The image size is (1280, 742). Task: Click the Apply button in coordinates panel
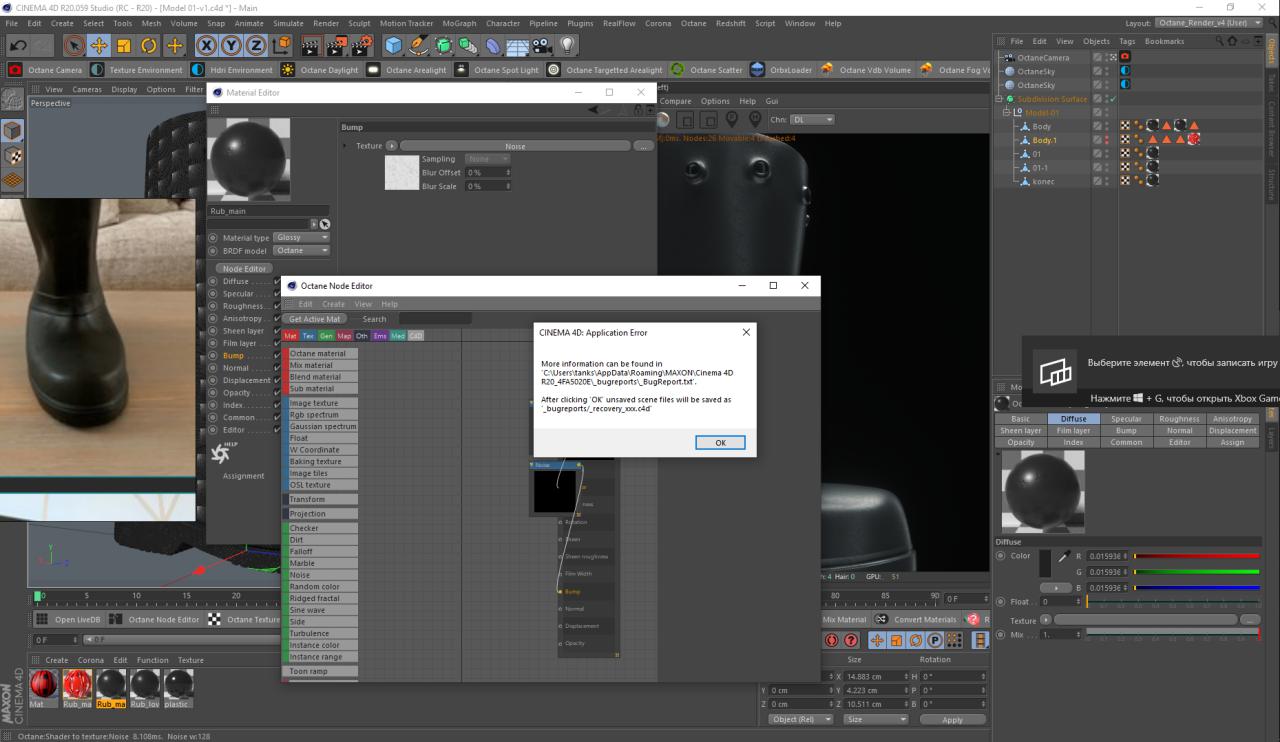tap(952, 719)
